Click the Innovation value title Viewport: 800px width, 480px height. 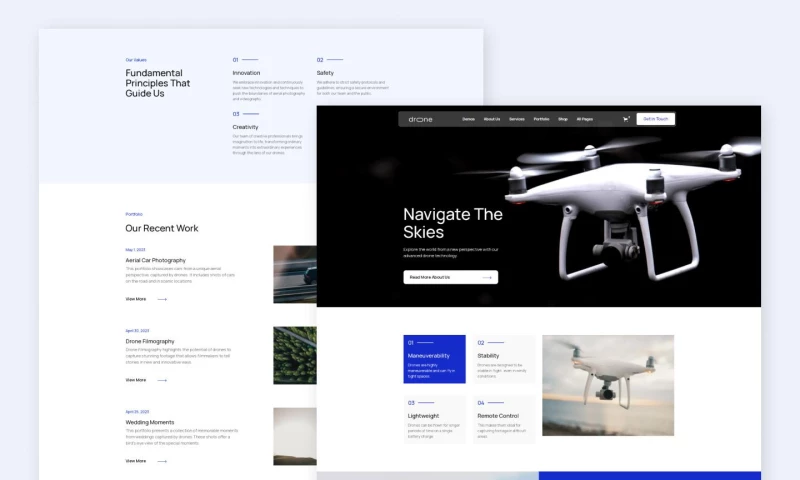[246, 73]
